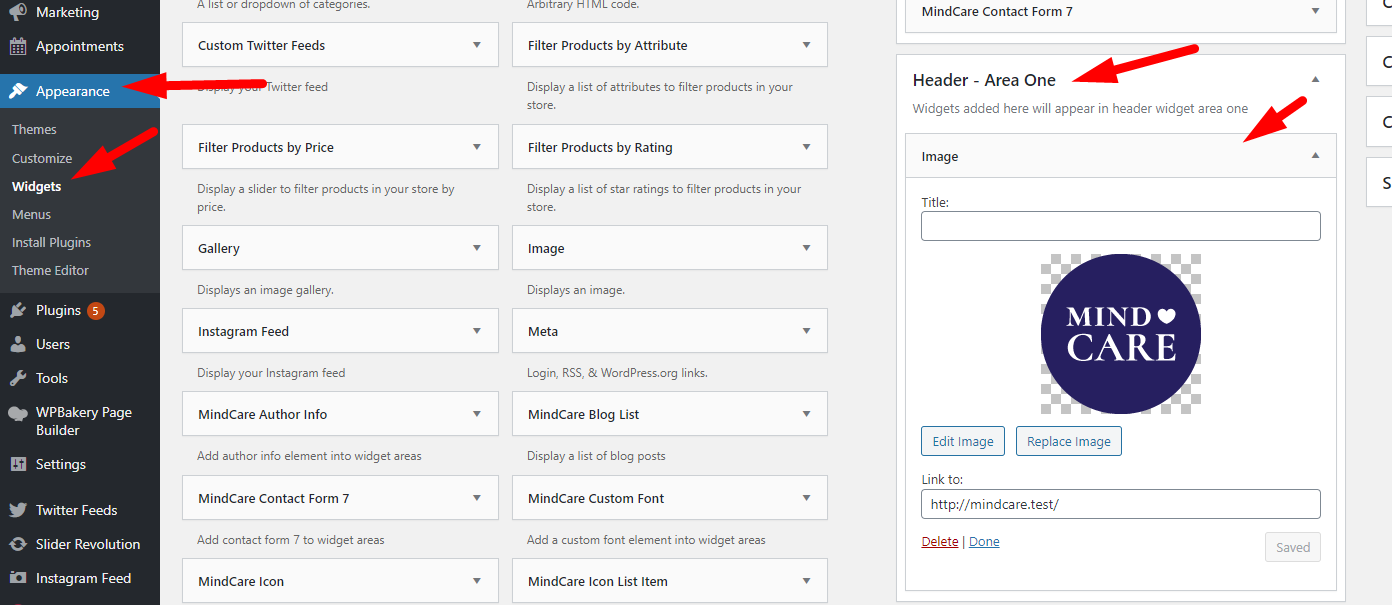1392x605 pixels.
Task: Click the Plugins plug icon
Action: click(18, 310)
